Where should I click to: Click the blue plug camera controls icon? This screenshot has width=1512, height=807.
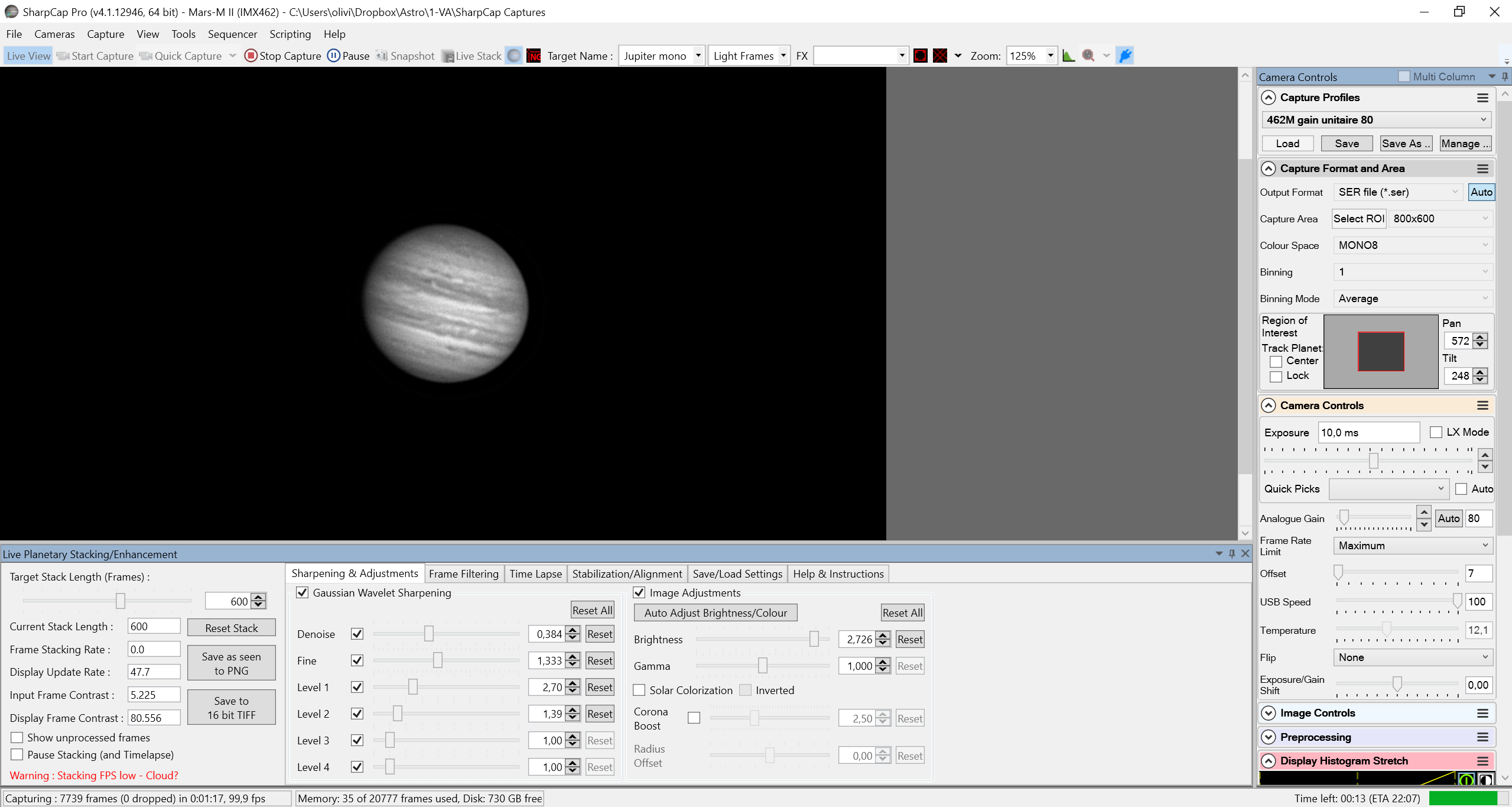click(x=1125, y=56)
